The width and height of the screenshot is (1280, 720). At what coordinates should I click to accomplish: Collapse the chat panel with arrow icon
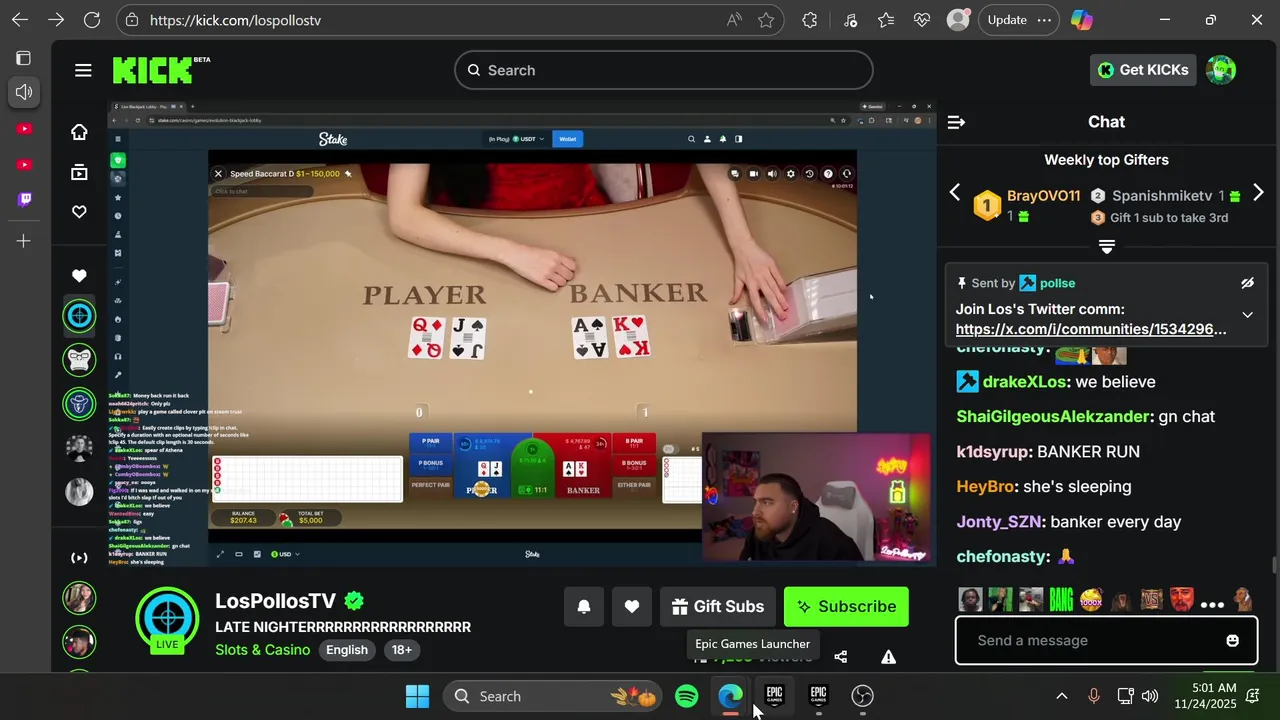956,122
